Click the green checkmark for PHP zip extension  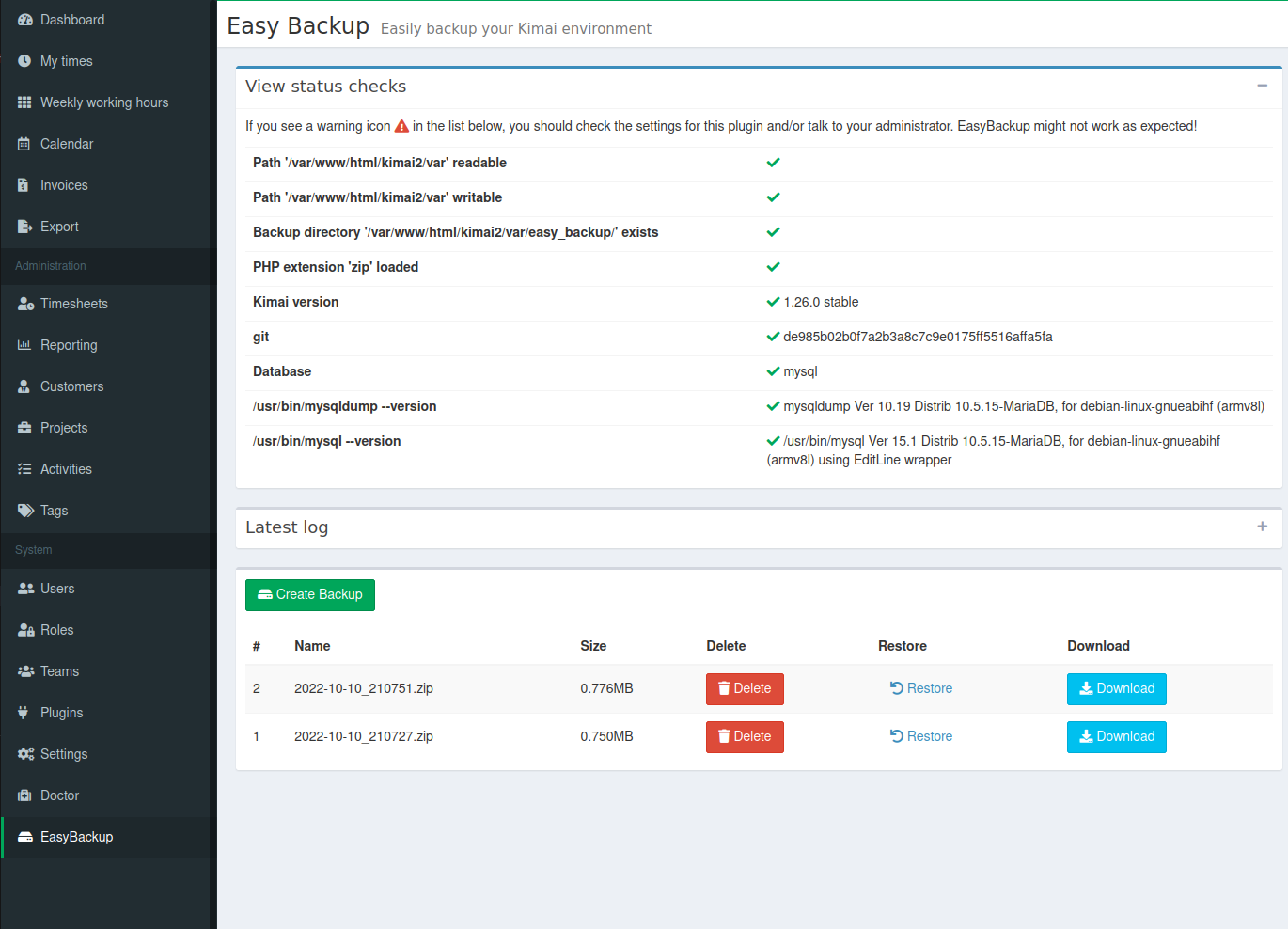point(773,267)
